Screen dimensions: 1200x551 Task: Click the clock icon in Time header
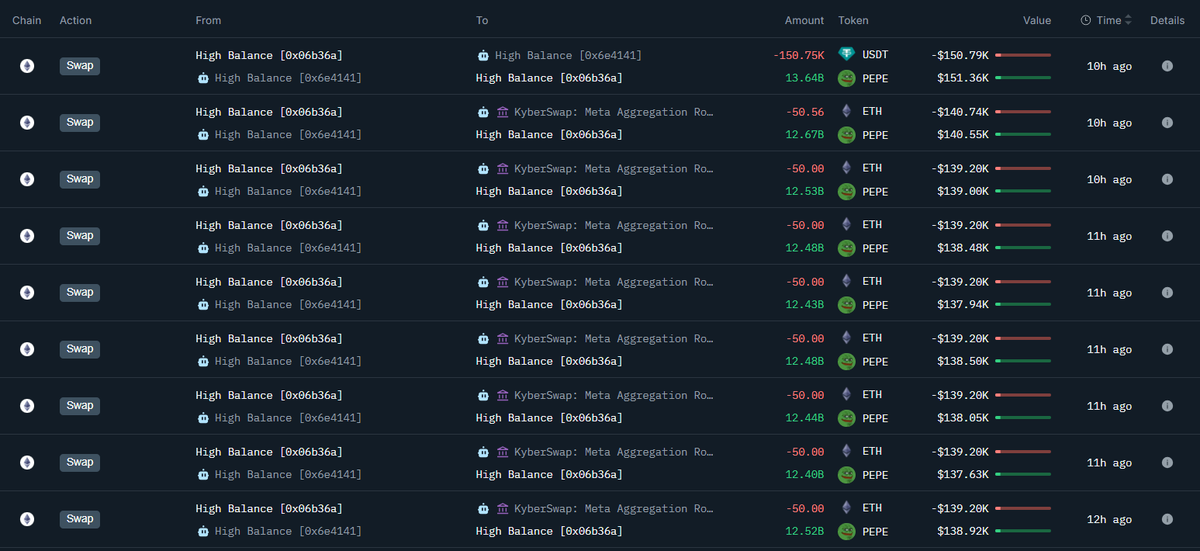tap(1086, 20)
